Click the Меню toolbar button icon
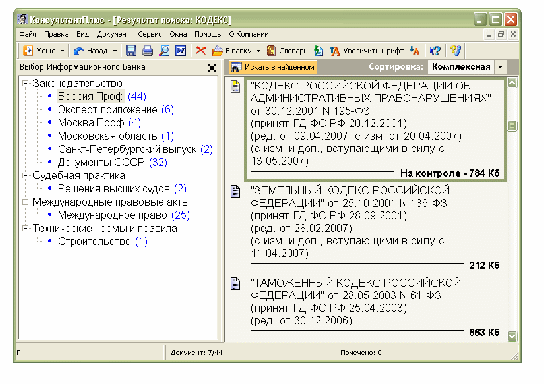The height and width of the screenshot is (384, 544). [x=28, y=51]
